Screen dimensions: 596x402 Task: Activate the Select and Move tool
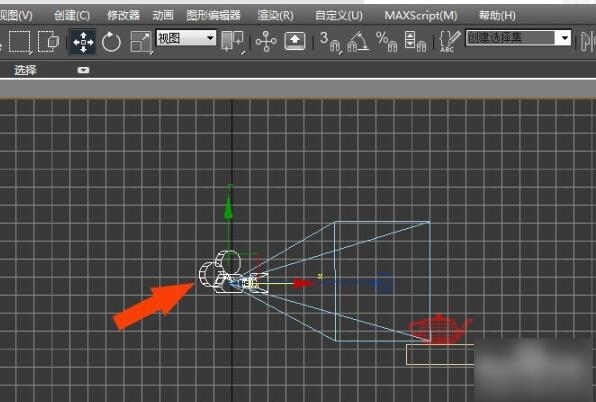[x=83, y=42]
